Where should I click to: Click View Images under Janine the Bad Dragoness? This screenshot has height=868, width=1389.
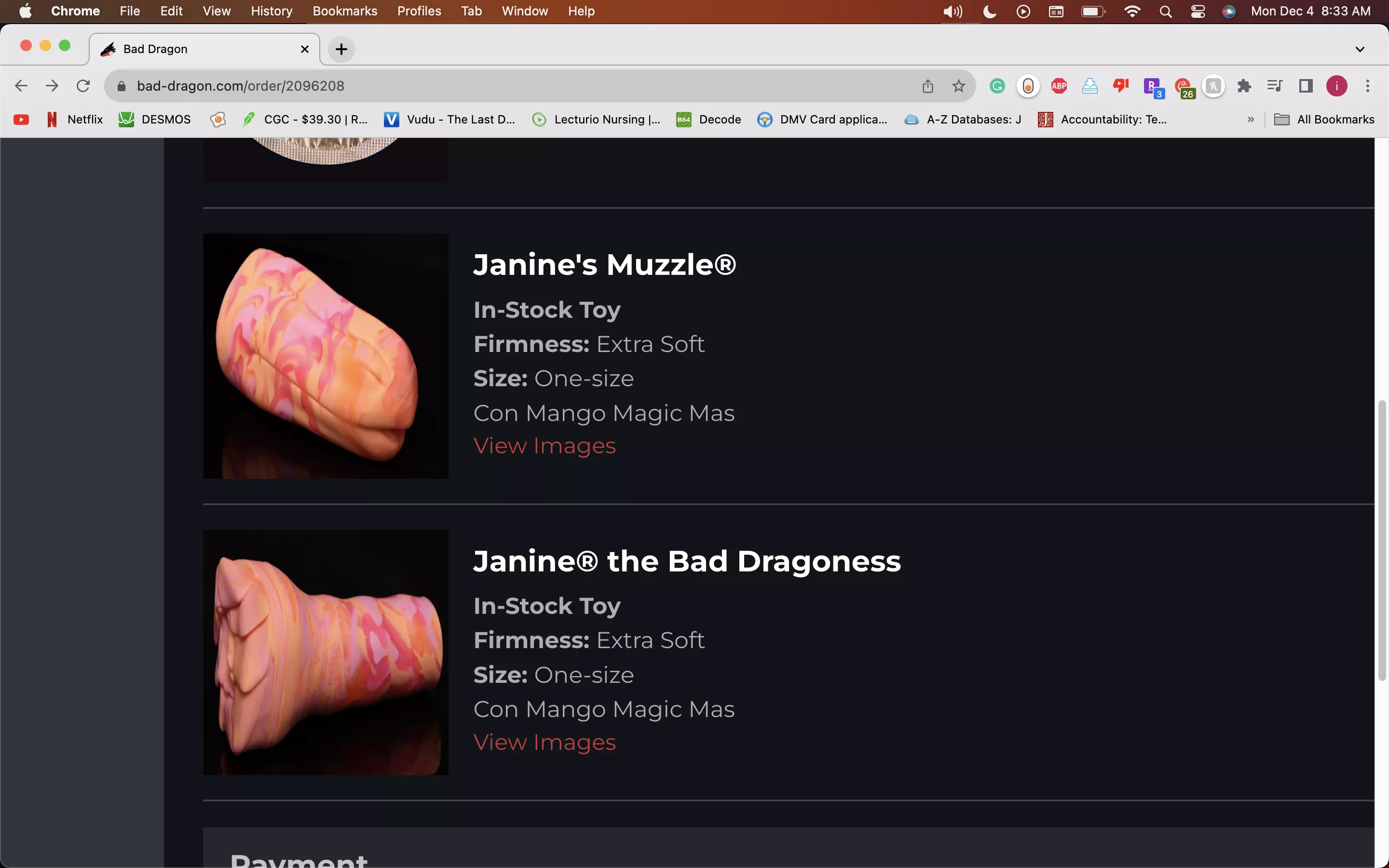click(x=544, y=742)
